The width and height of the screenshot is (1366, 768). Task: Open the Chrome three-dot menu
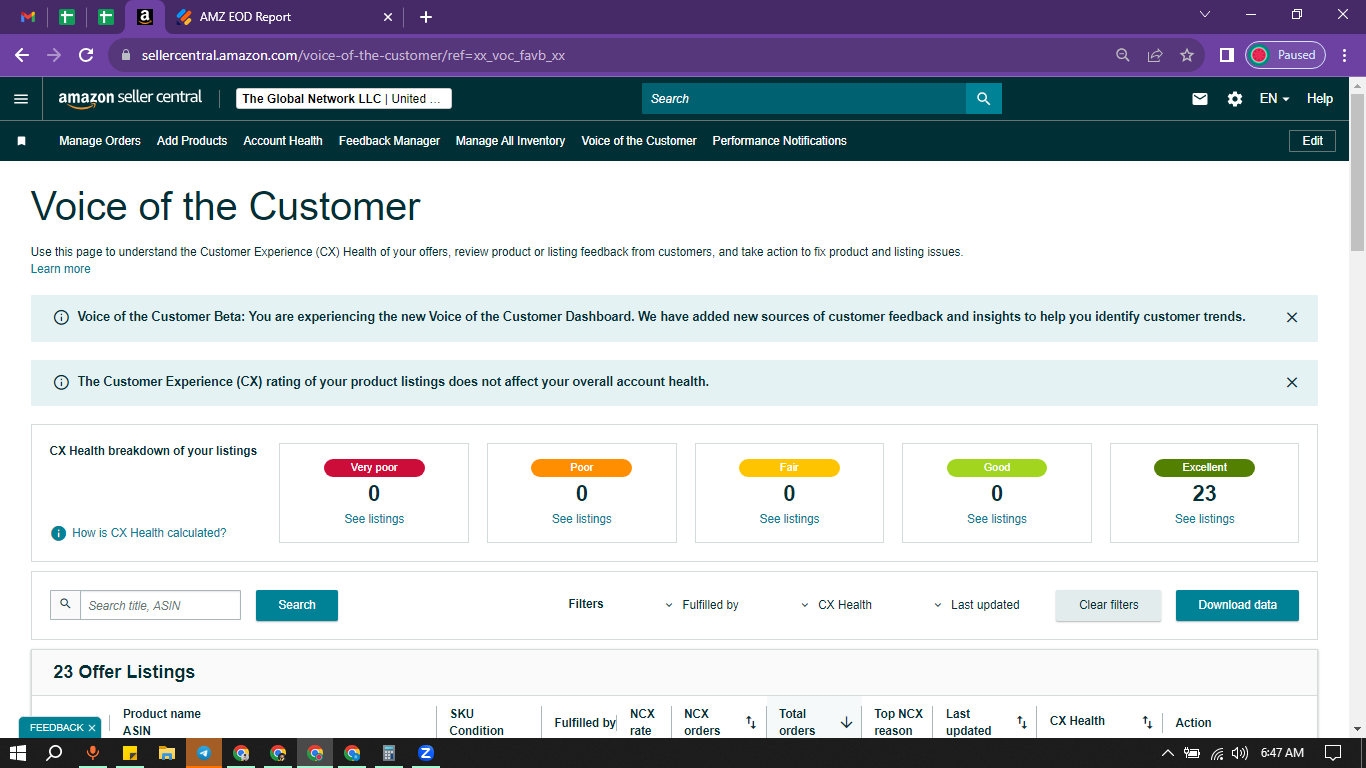(1345, 55)
